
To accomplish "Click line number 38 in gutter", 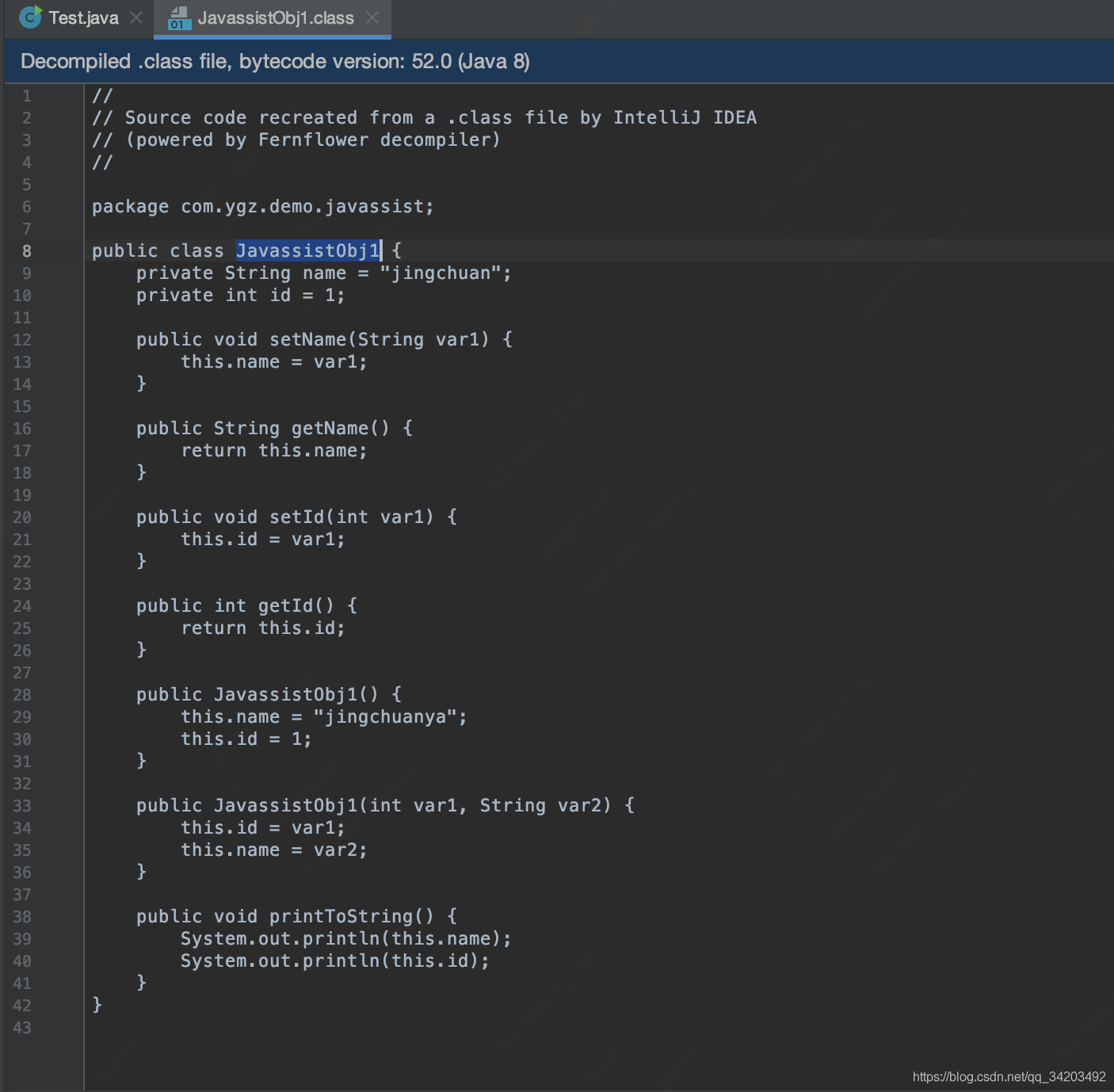I will [x=22, y=917].
